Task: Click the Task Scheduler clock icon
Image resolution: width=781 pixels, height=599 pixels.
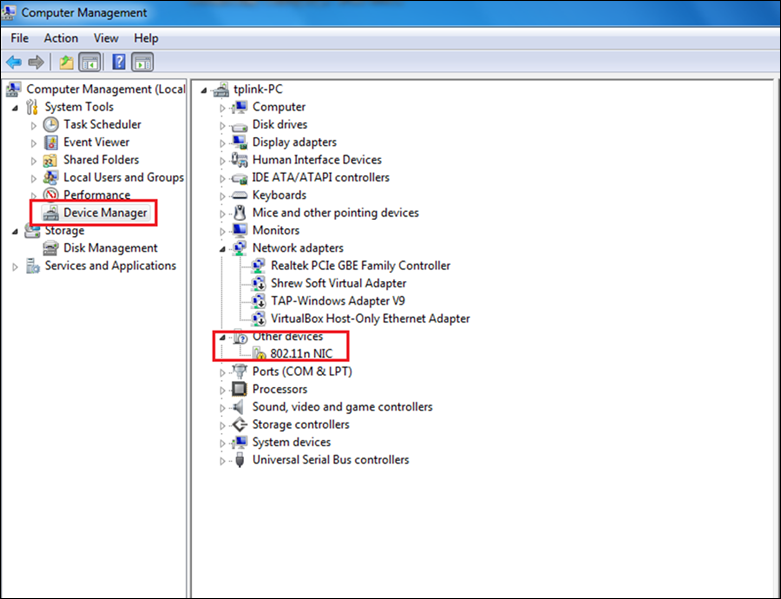Action: pos(51,124)
